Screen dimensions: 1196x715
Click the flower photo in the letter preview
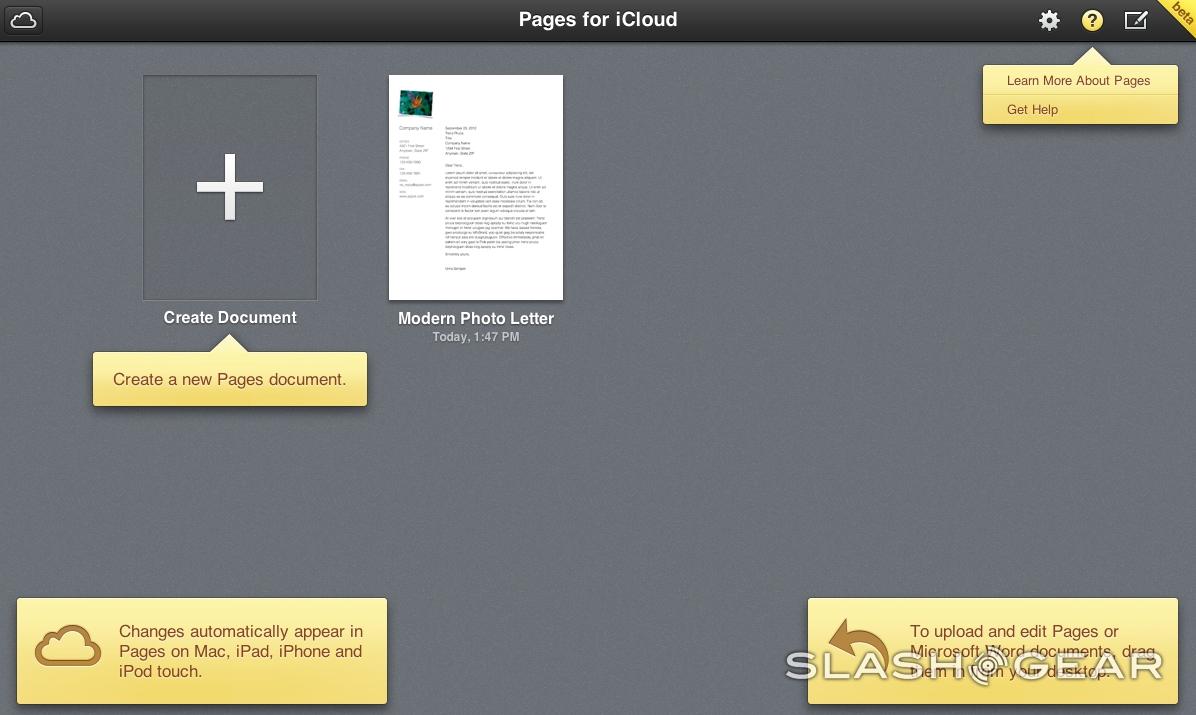point(415,102)
